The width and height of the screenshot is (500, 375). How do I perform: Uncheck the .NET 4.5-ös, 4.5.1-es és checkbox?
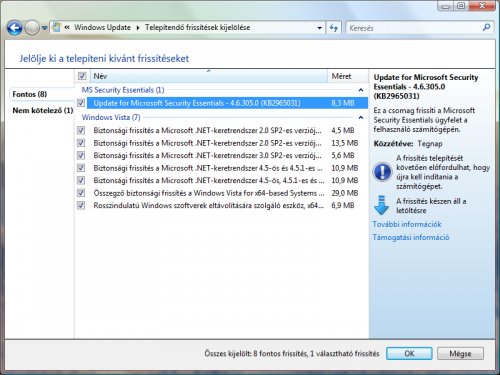(81, 180)
